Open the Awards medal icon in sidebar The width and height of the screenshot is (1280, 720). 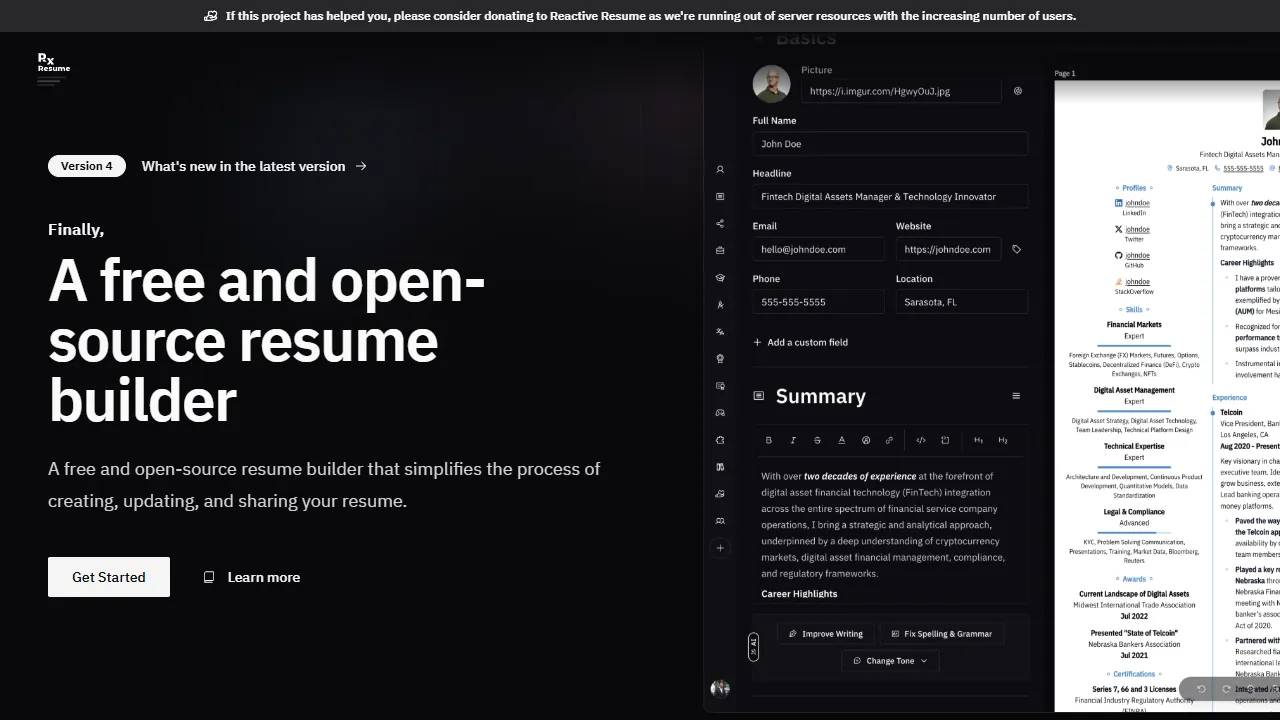coord(720,359)
